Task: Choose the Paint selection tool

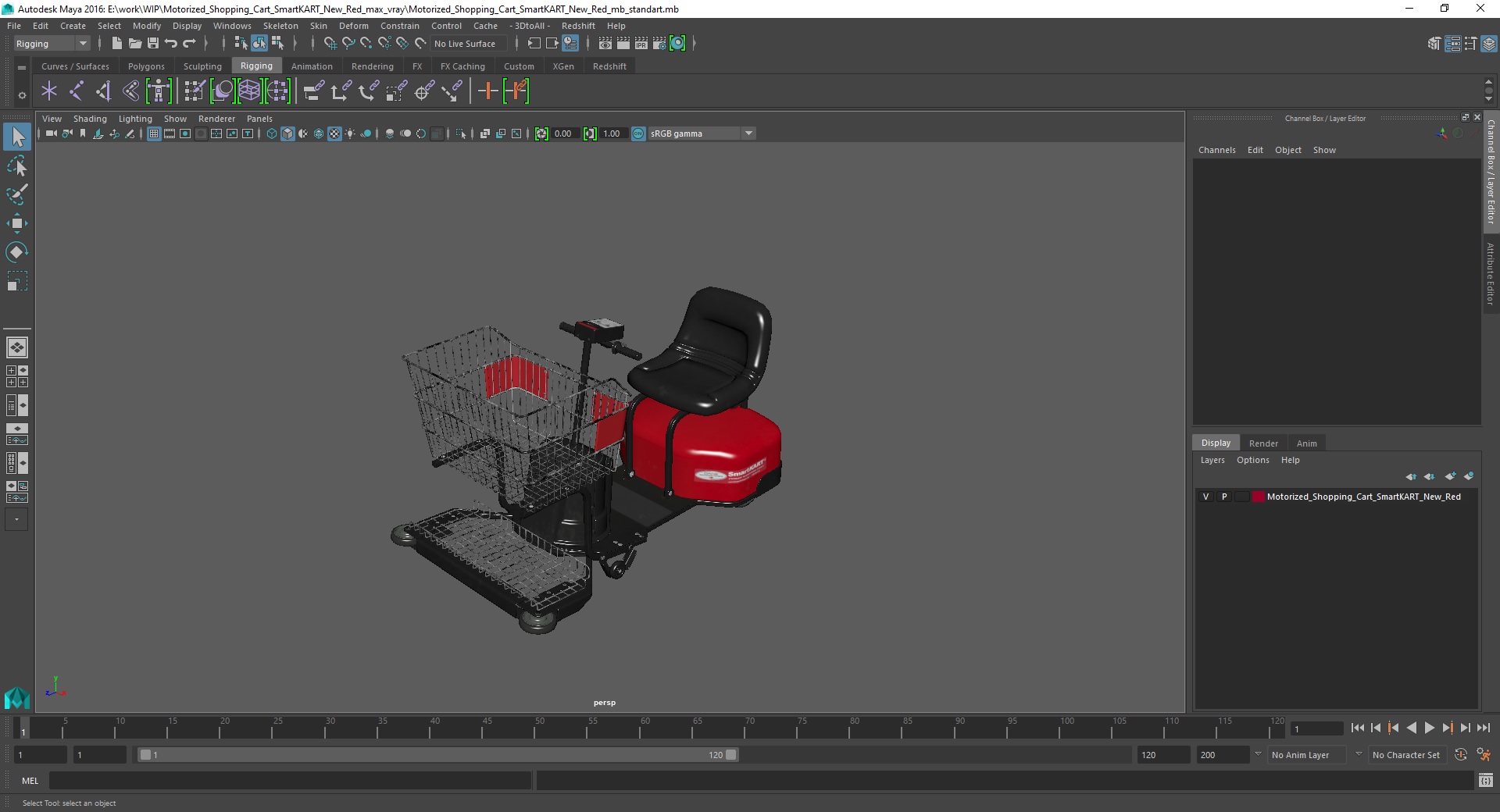Action: point(16,194)
